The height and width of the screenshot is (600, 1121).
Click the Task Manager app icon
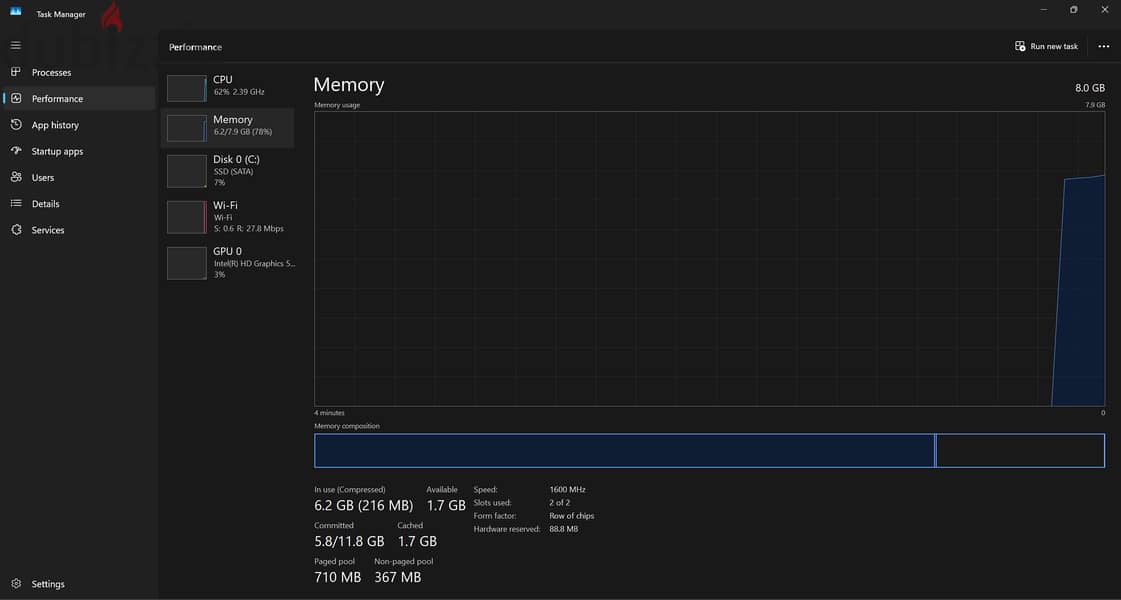pos(16,11)
